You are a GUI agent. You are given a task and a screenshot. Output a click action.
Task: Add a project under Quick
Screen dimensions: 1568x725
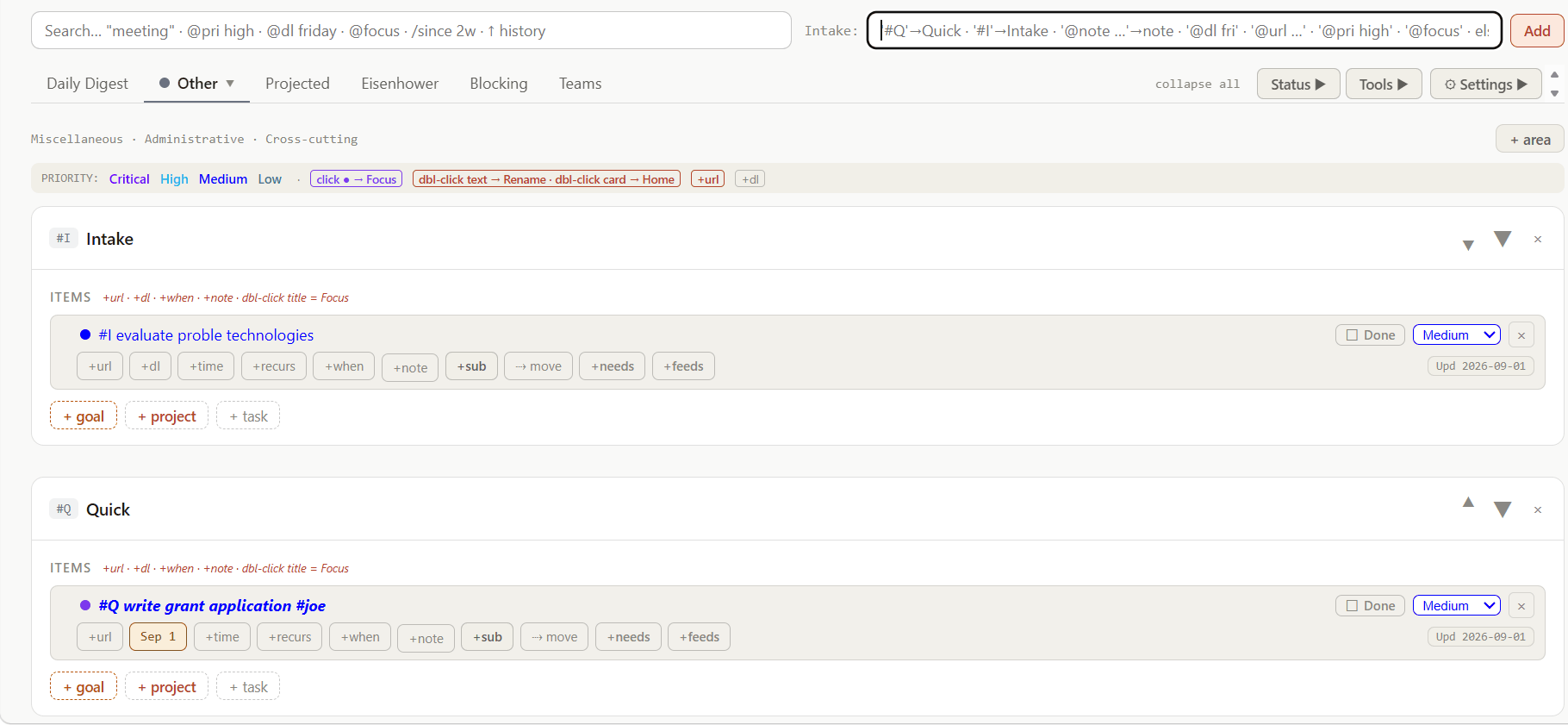click(167, 687)
